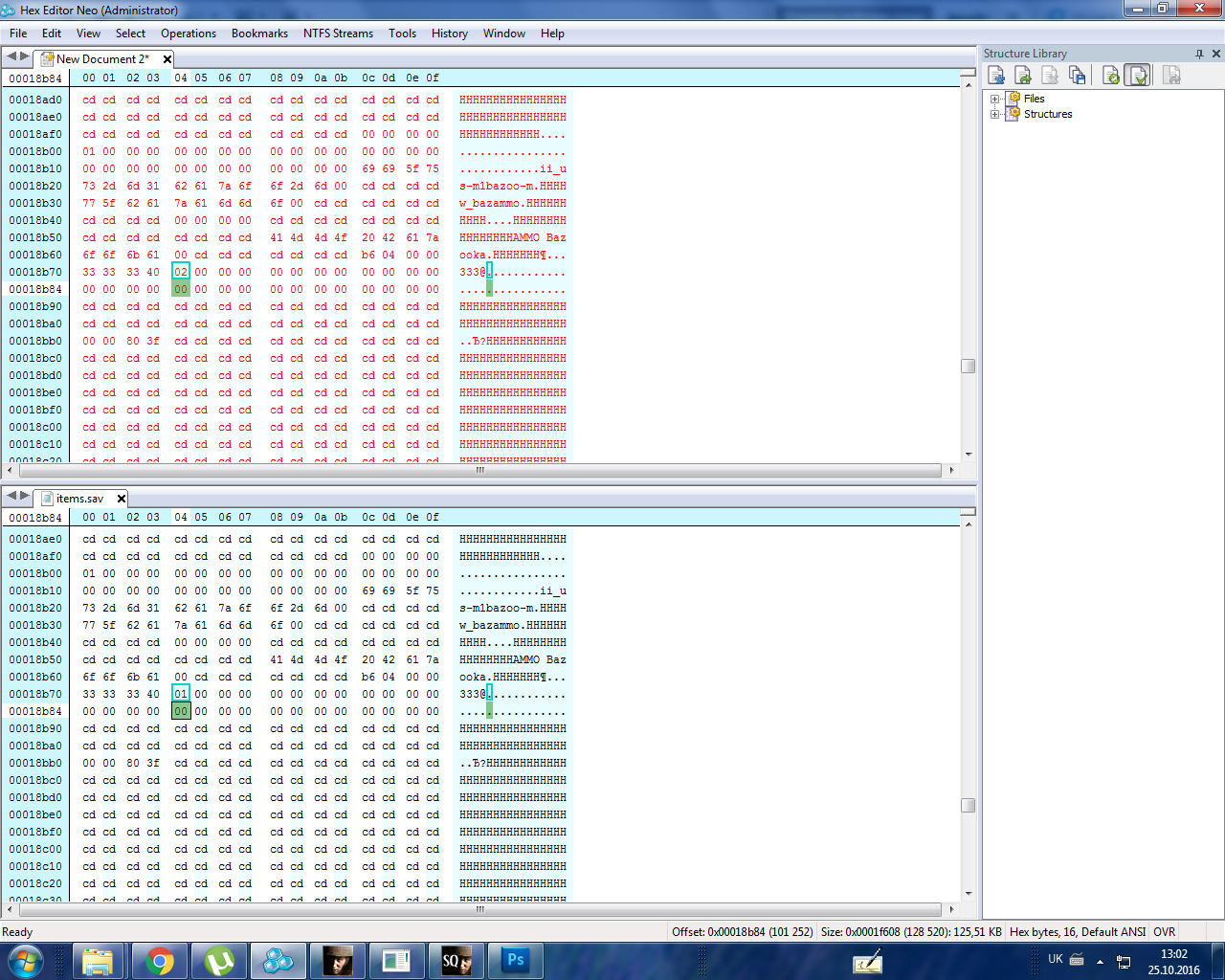Click the refresh structure library icon
1225x980 pixels.
1111,76
